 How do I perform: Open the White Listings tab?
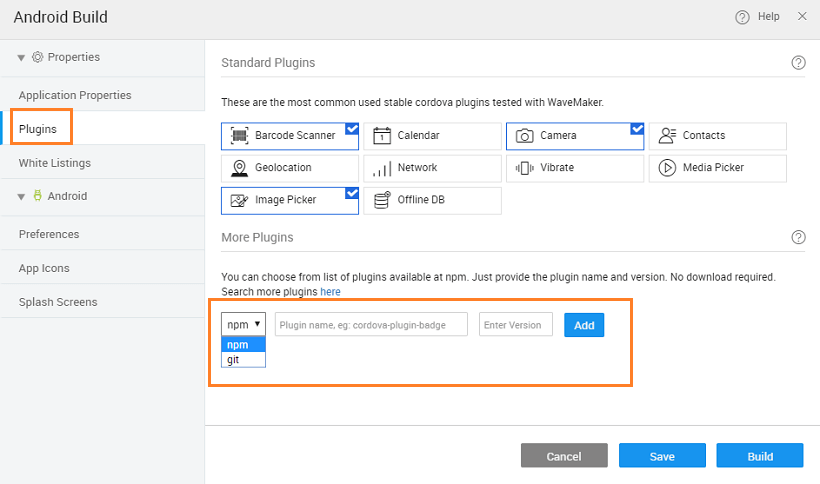55,163
